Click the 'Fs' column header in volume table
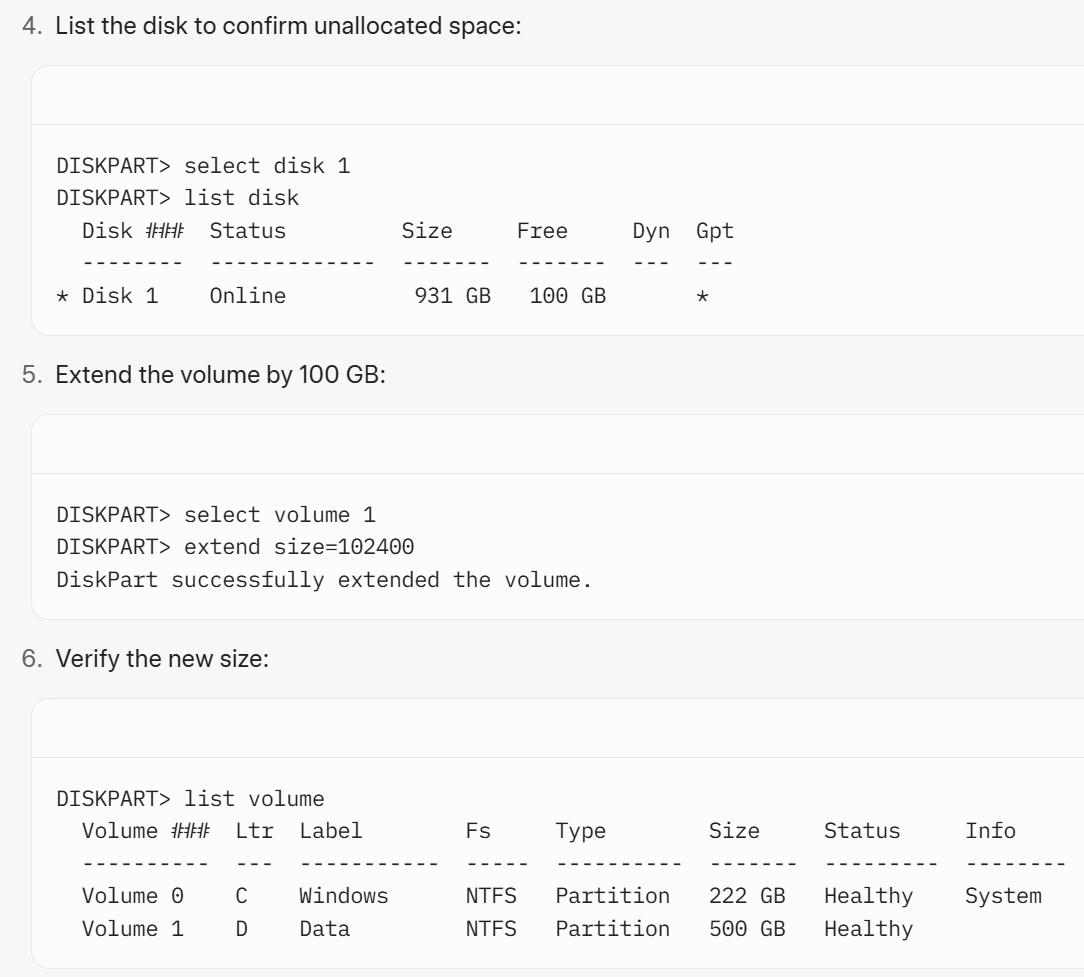Image resolution: width=1084 pixels, height=977 pixels. (478, 830)
